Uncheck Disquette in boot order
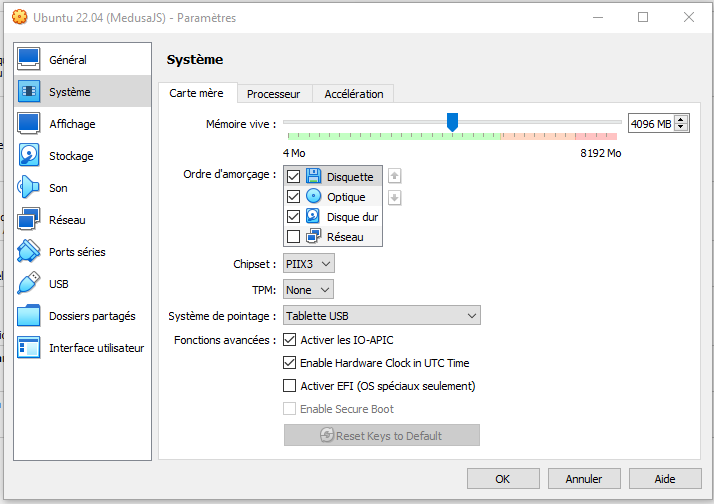This screenshot has width=714, height=504. 293,176
